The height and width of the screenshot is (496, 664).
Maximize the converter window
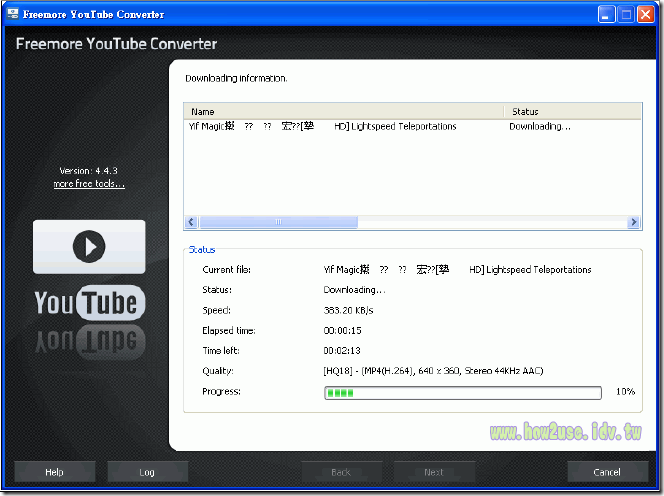[x=626, y=15]
